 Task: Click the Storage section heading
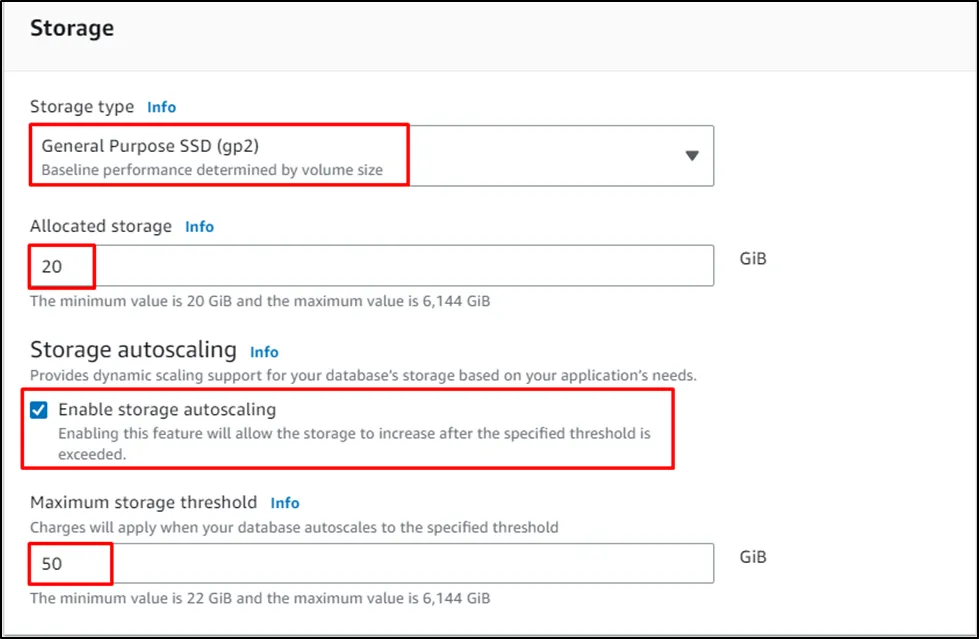tap(72, 28)
